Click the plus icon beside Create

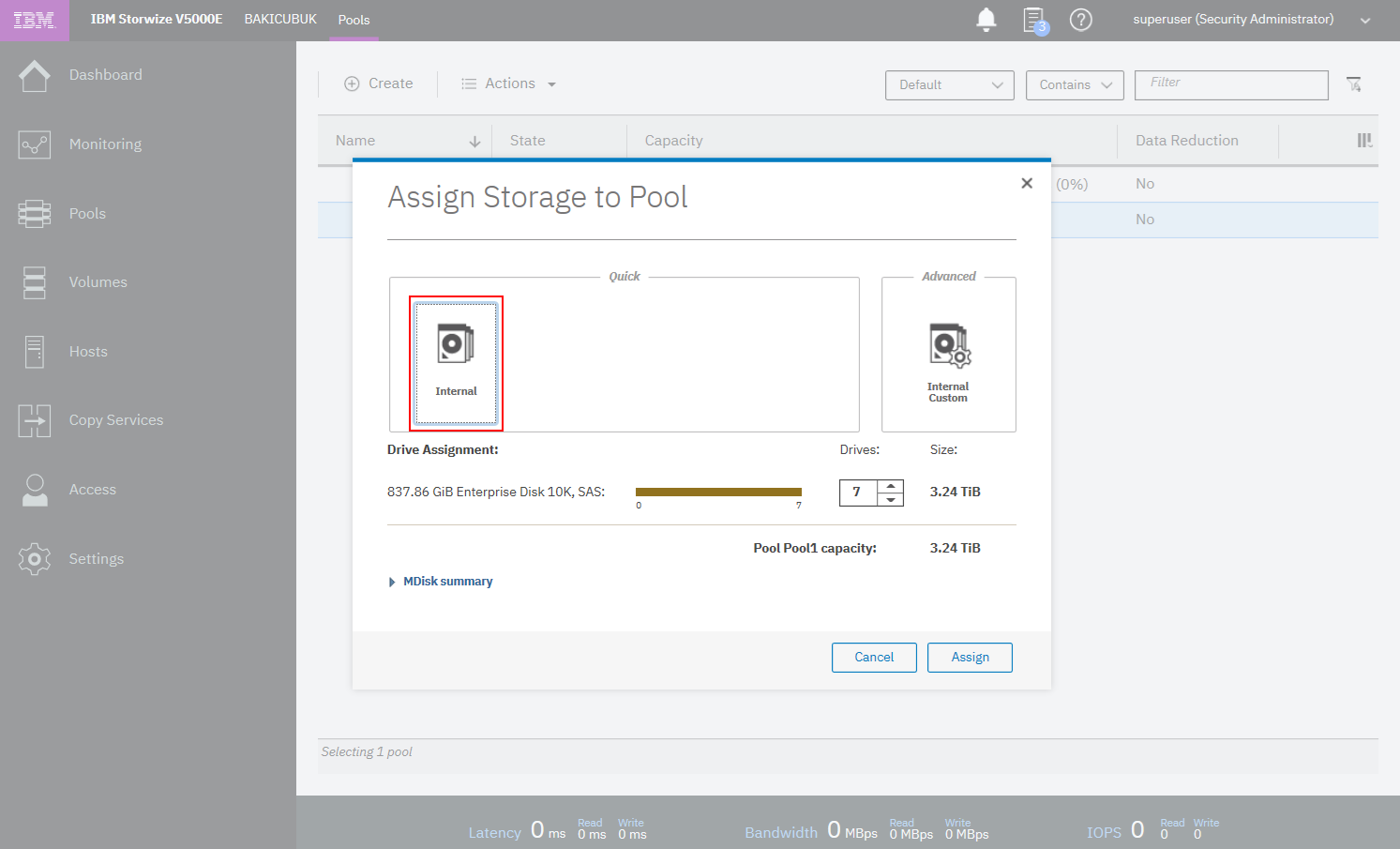[x=352, y=83]
